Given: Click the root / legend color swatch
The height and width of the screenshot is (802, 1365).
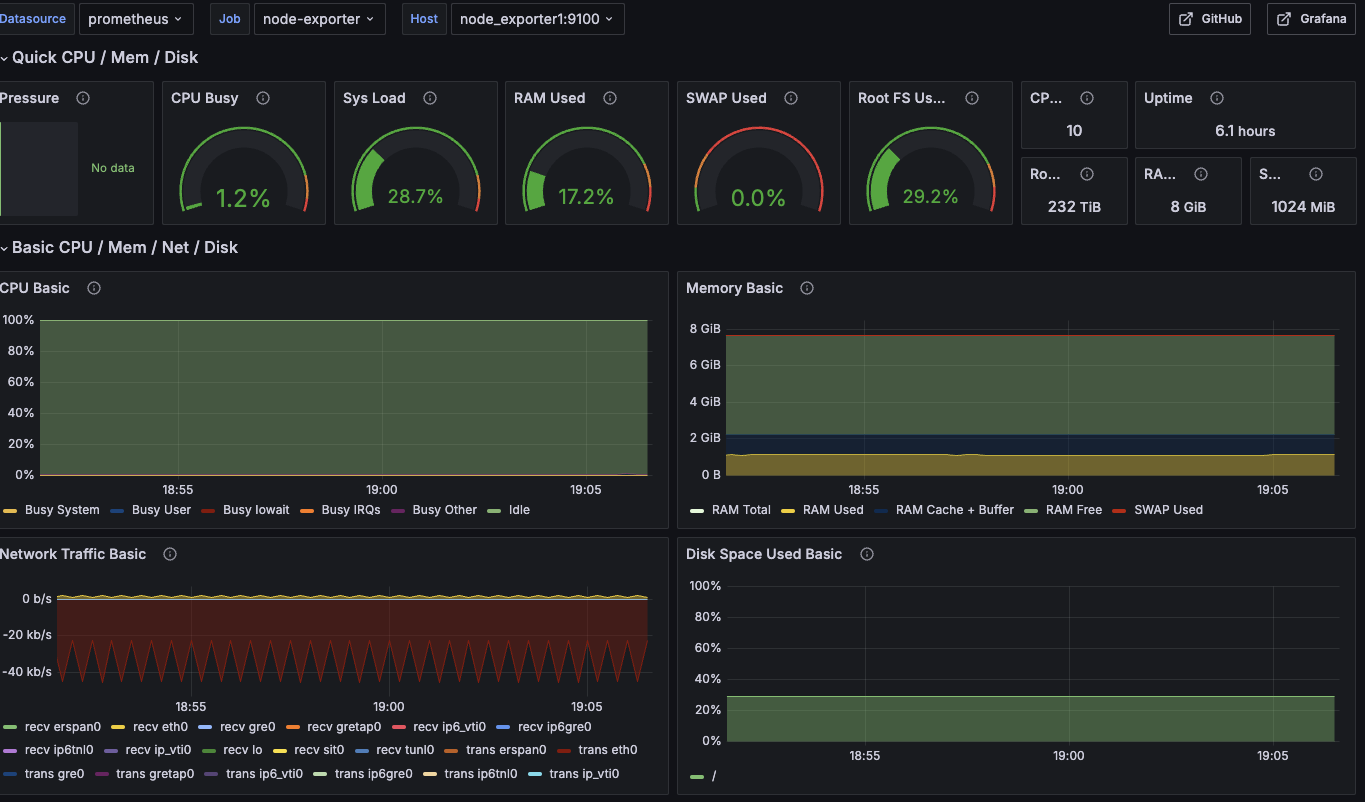Looking at the screenshot, I should coord(697,777).
